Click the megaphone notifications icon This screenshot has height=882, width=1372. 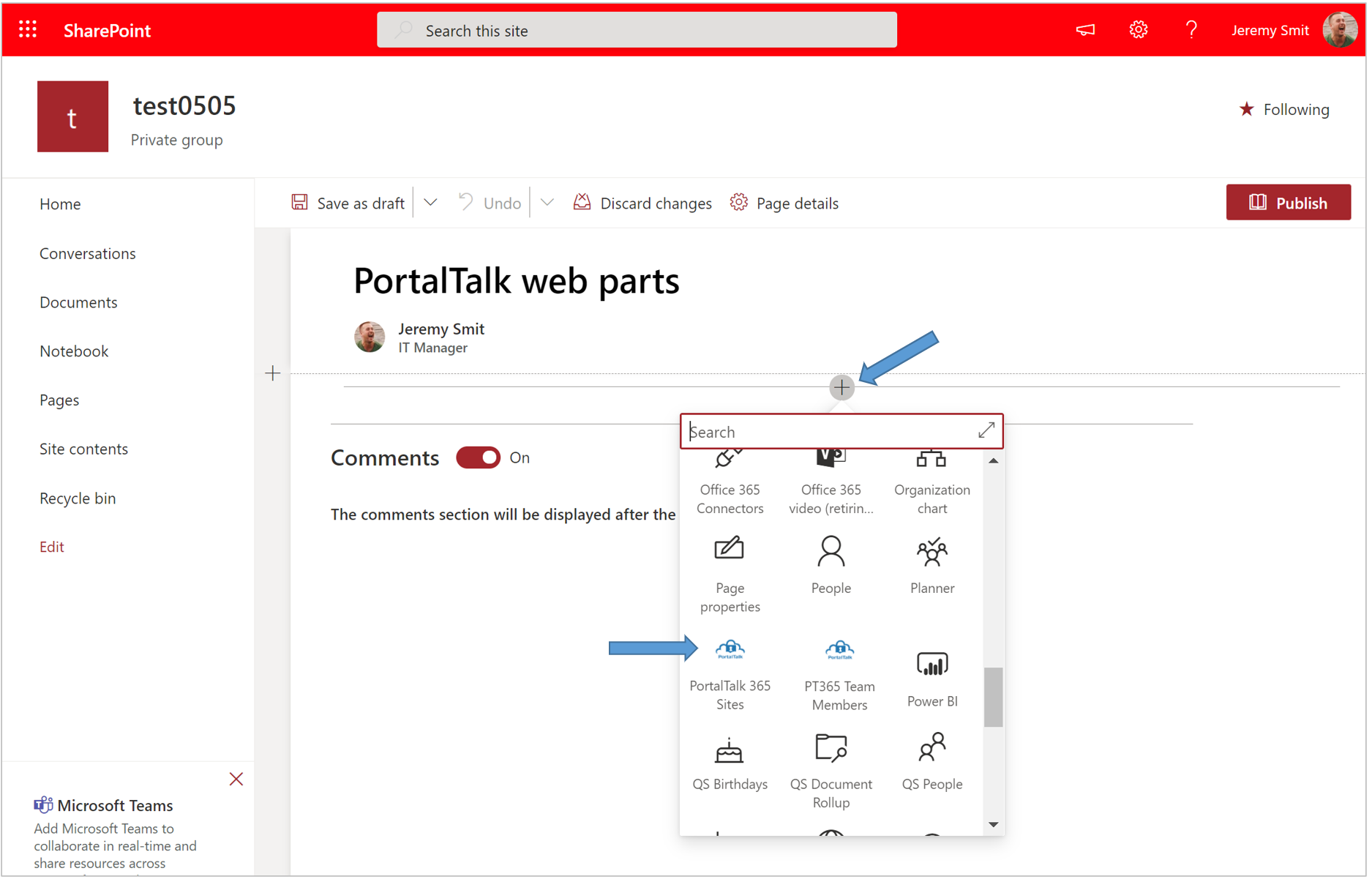pyautogui.click(x=1085, y=30)
